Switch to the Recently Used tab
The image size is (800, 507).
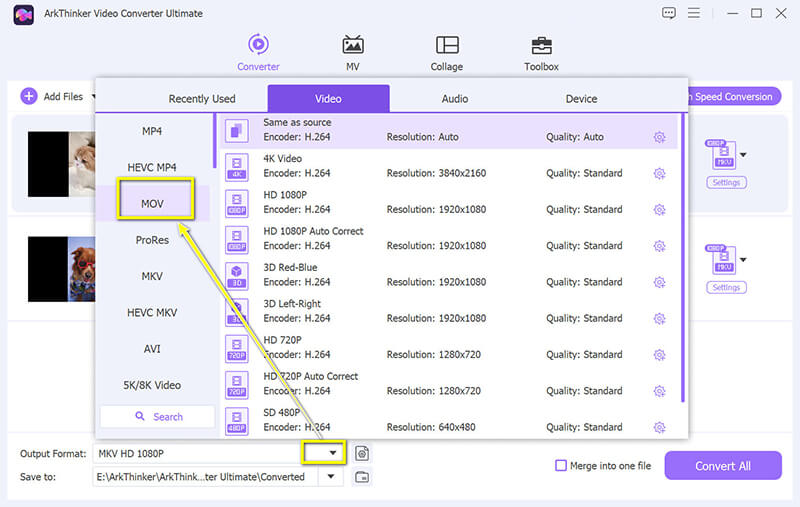[202, 98]
